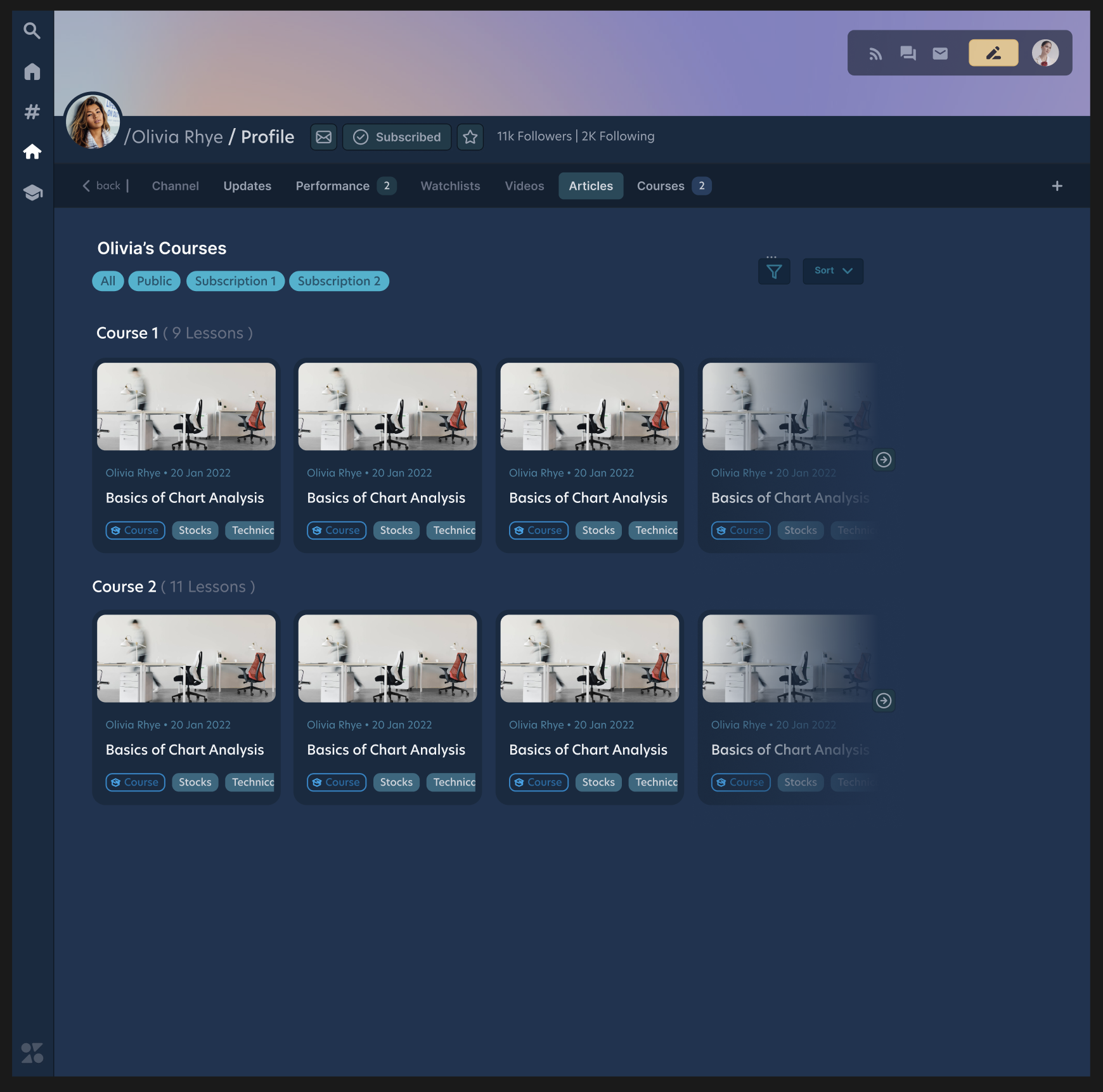Click Technical tag on third Course 1 card
Screen dimensions: 1103x1092
click(654, 530)
